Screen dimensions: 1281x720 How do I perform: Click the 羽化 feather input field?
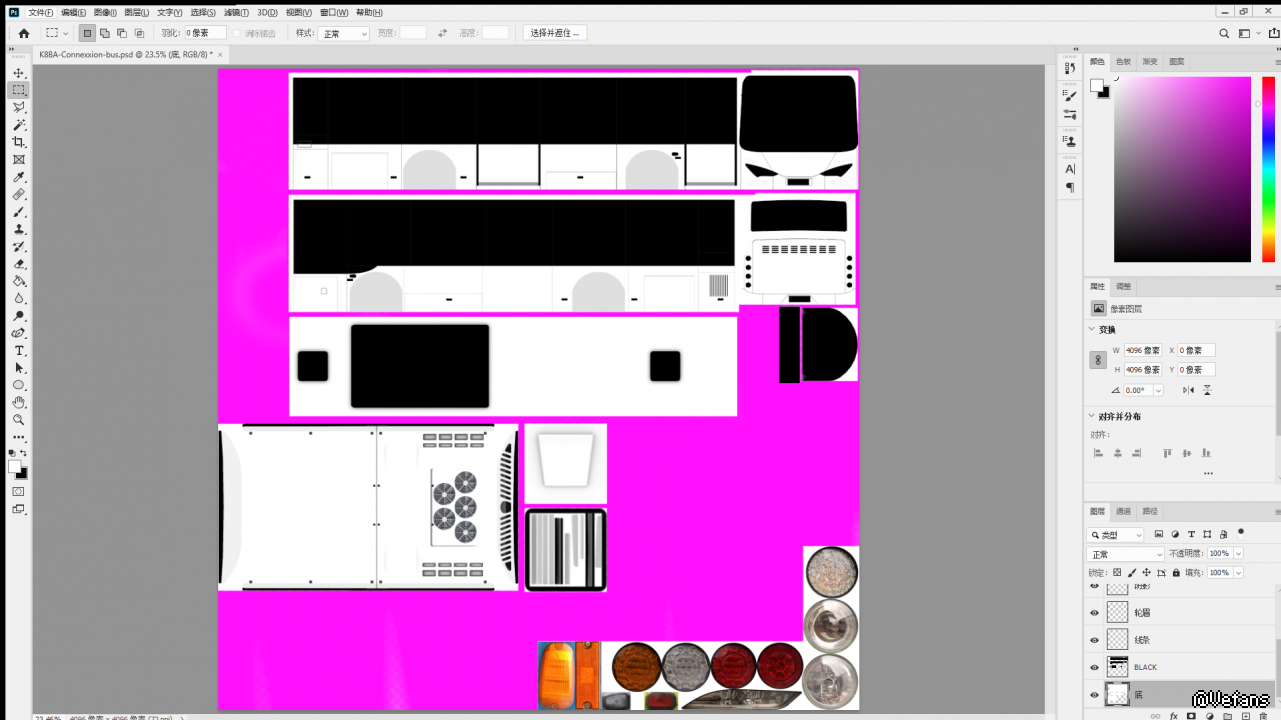coord(205,33)
